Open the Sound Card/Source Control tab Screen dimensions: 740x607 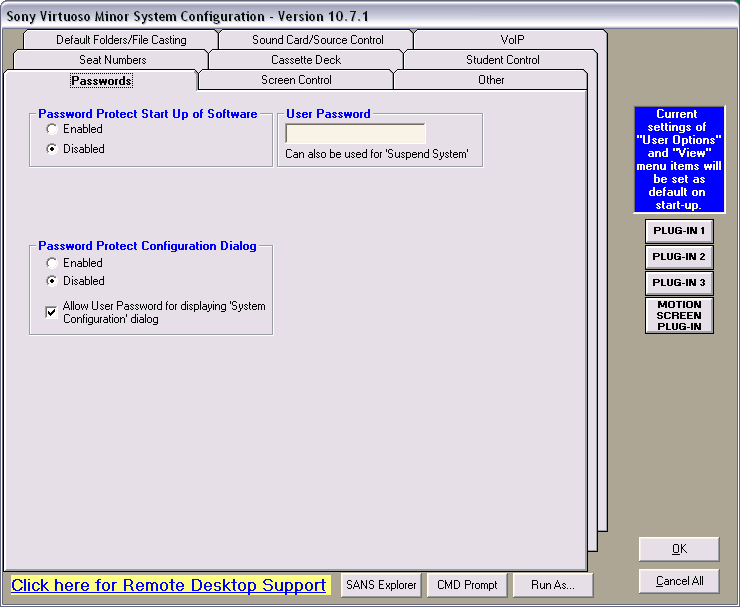point(317,40)
